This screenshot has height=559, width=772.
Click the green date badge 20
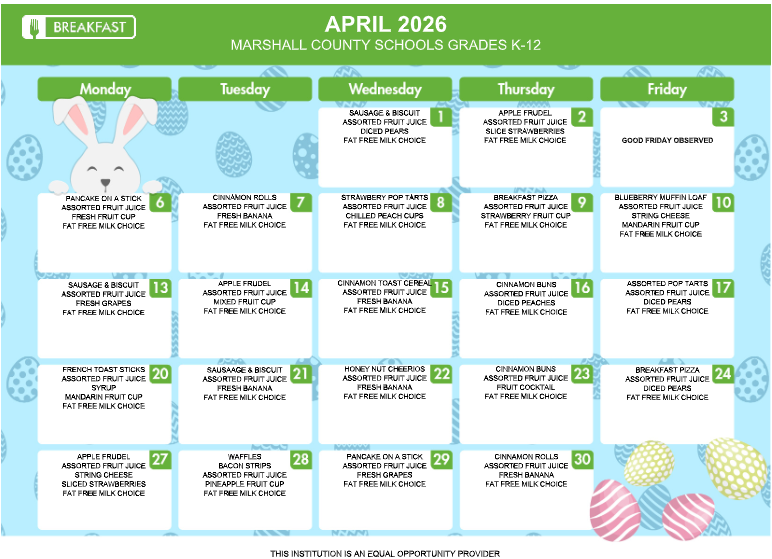[159, 374]
